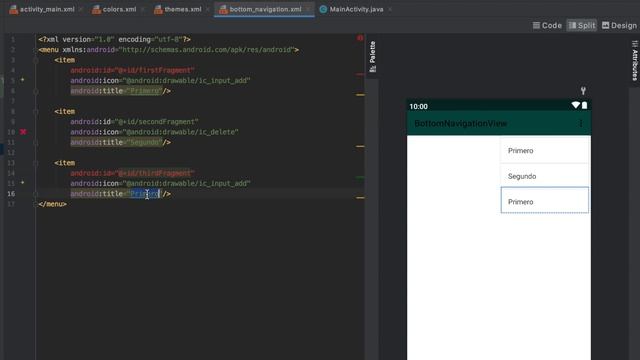Click the wifi icon in preview status bar
640x360 pixels.
[x=576, y=105]
